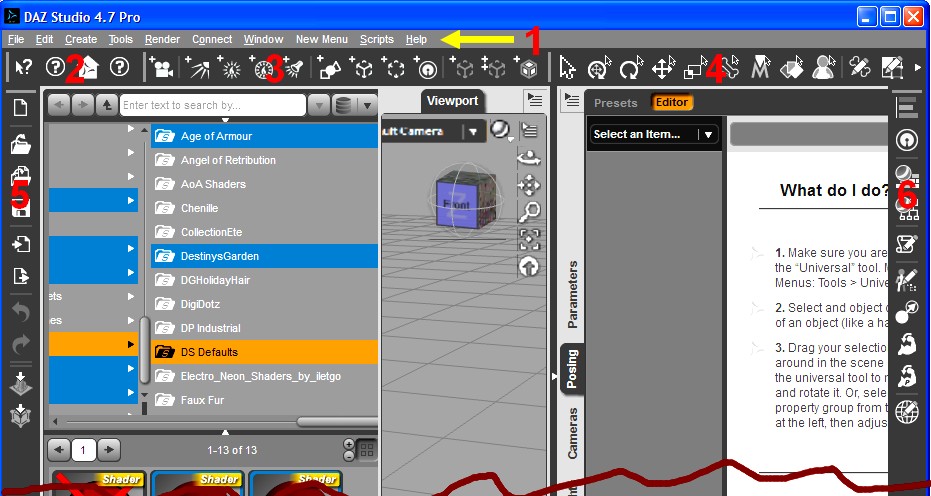Activate the What's This help pointer
This screenshot has height=496, width=931.
tap(23, 68)
